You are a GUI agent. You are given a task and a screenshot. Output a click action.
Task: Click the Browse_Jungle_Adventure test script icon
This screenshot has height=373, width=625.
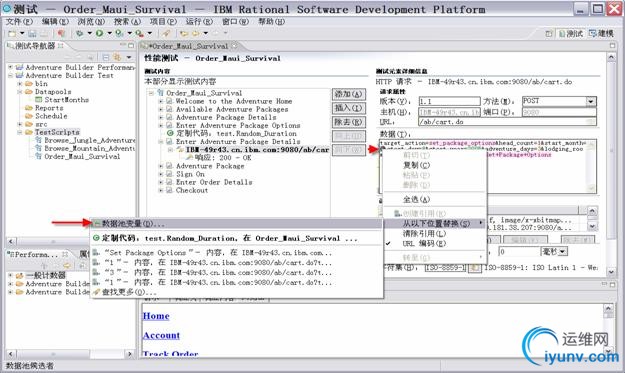point(39,140)
